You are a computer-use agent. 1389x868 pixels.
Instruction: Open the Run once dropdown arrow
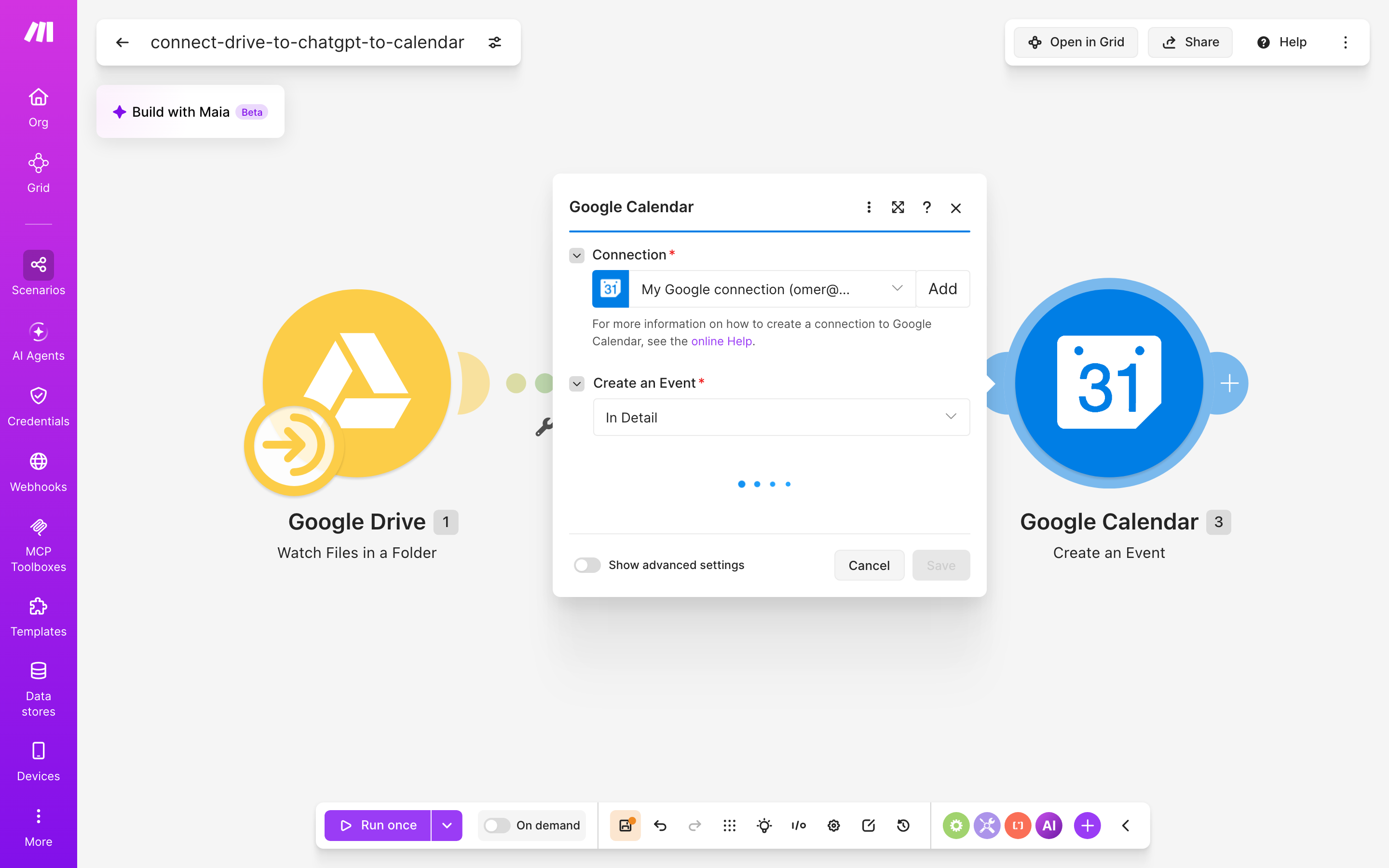[x=447, y=826]
